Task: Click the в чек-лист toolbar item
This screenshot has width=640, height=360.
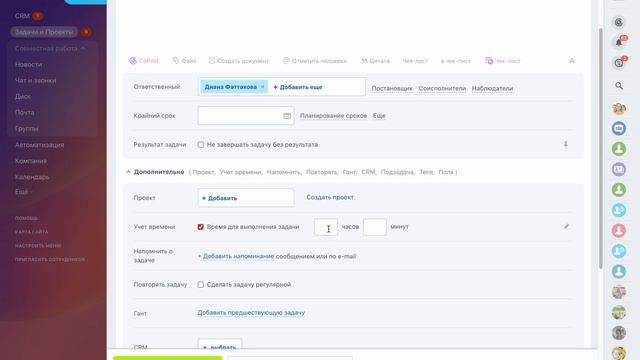Action: point(456,61)
